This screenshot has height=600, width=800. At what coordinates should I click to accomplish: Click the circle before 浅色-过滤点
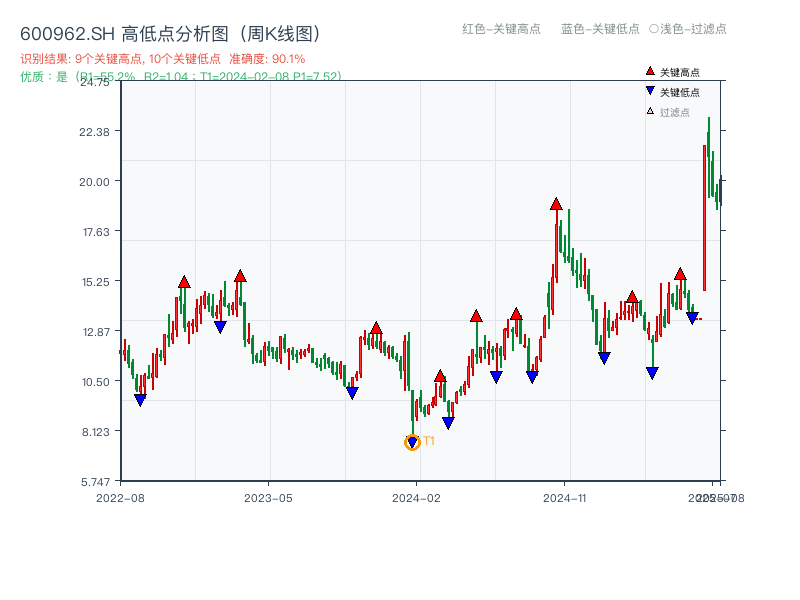[654, 29]
